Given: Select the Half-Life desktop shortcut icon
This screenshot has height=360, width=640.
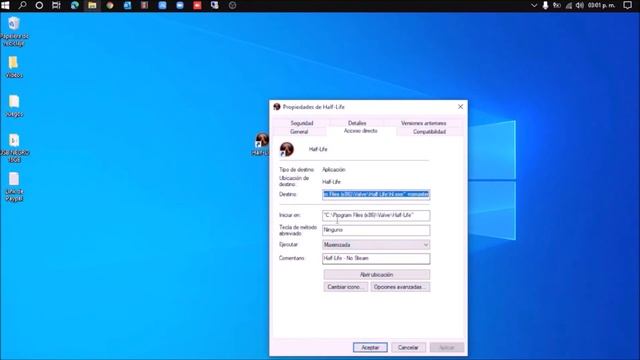Looking at the screenshot, I should 261,144.
